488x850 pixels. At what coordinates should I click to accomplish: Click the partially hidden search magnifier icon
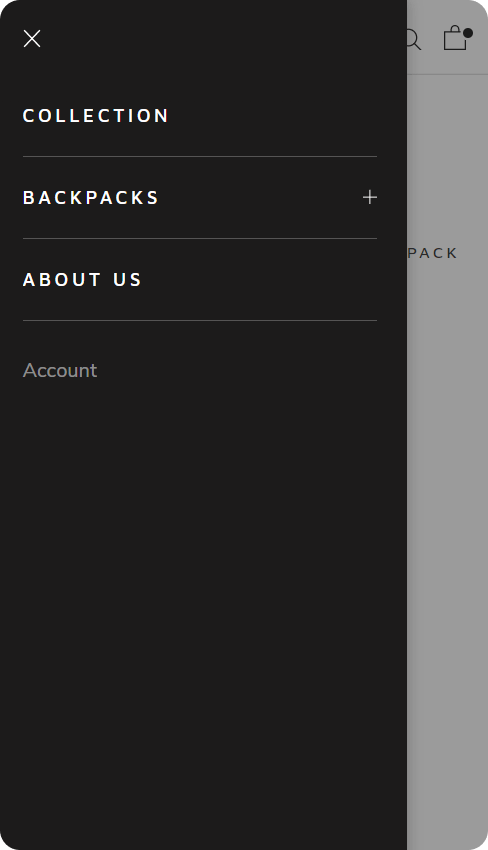coord(414,40)
